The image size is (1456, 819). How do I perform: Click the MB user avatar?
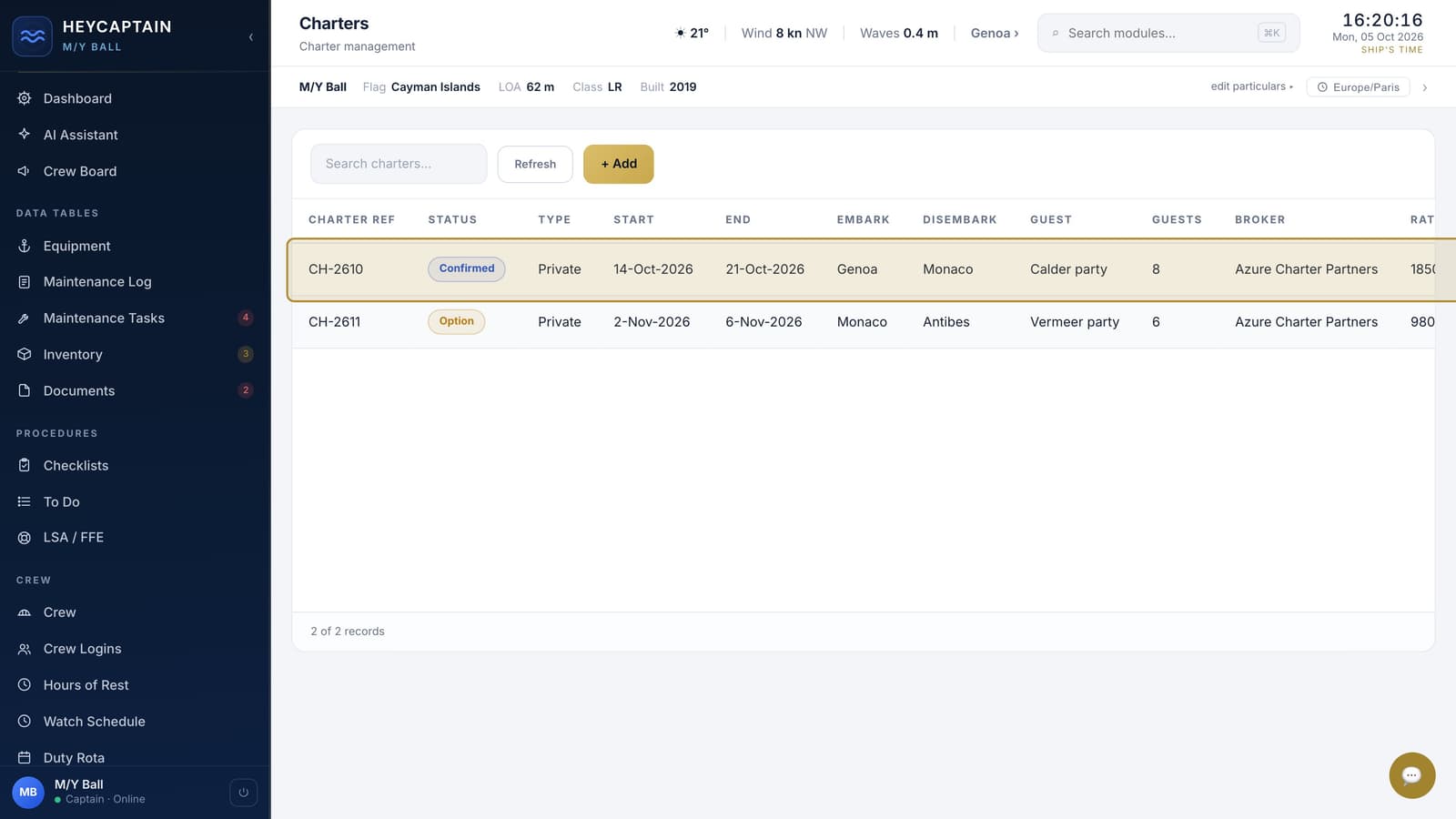(x=28, y=792)
